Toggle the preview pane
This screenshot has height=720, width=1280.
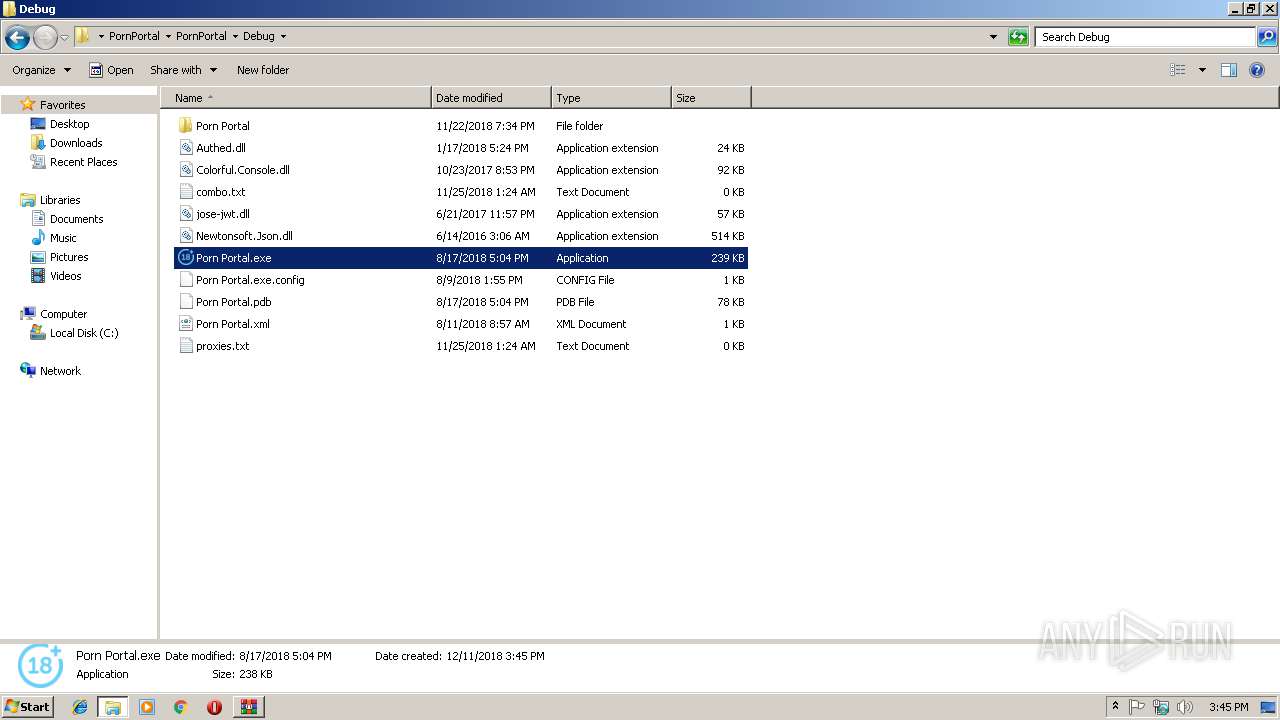(x=1229, y=70)
